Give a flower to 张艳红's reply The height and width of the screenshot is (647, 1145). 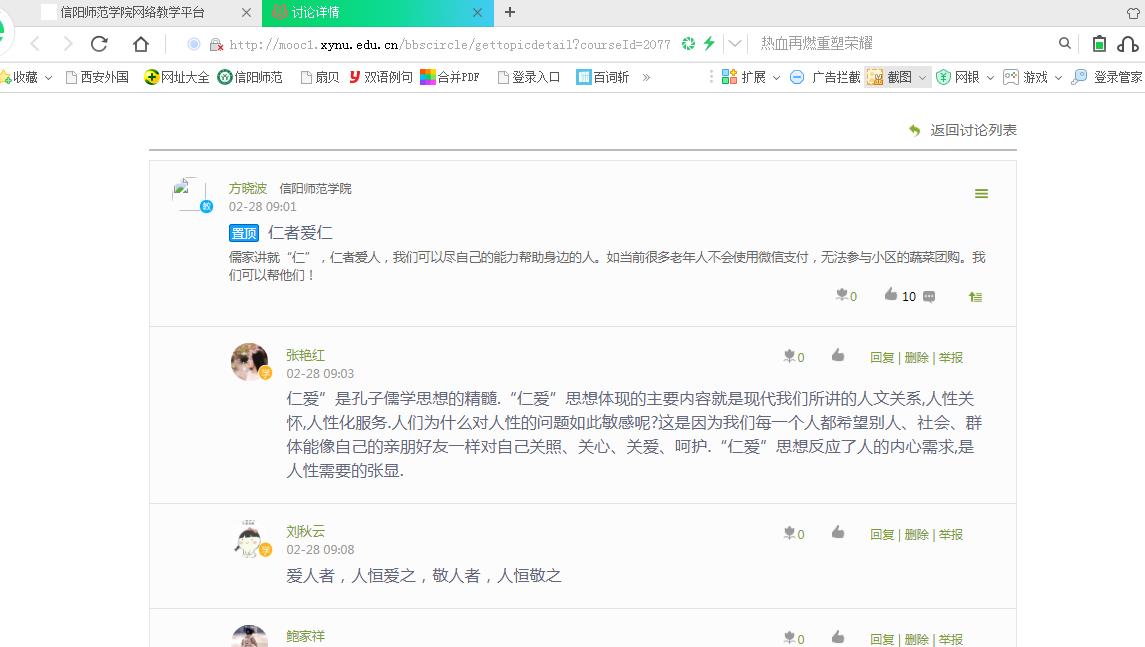coord(789,356)
